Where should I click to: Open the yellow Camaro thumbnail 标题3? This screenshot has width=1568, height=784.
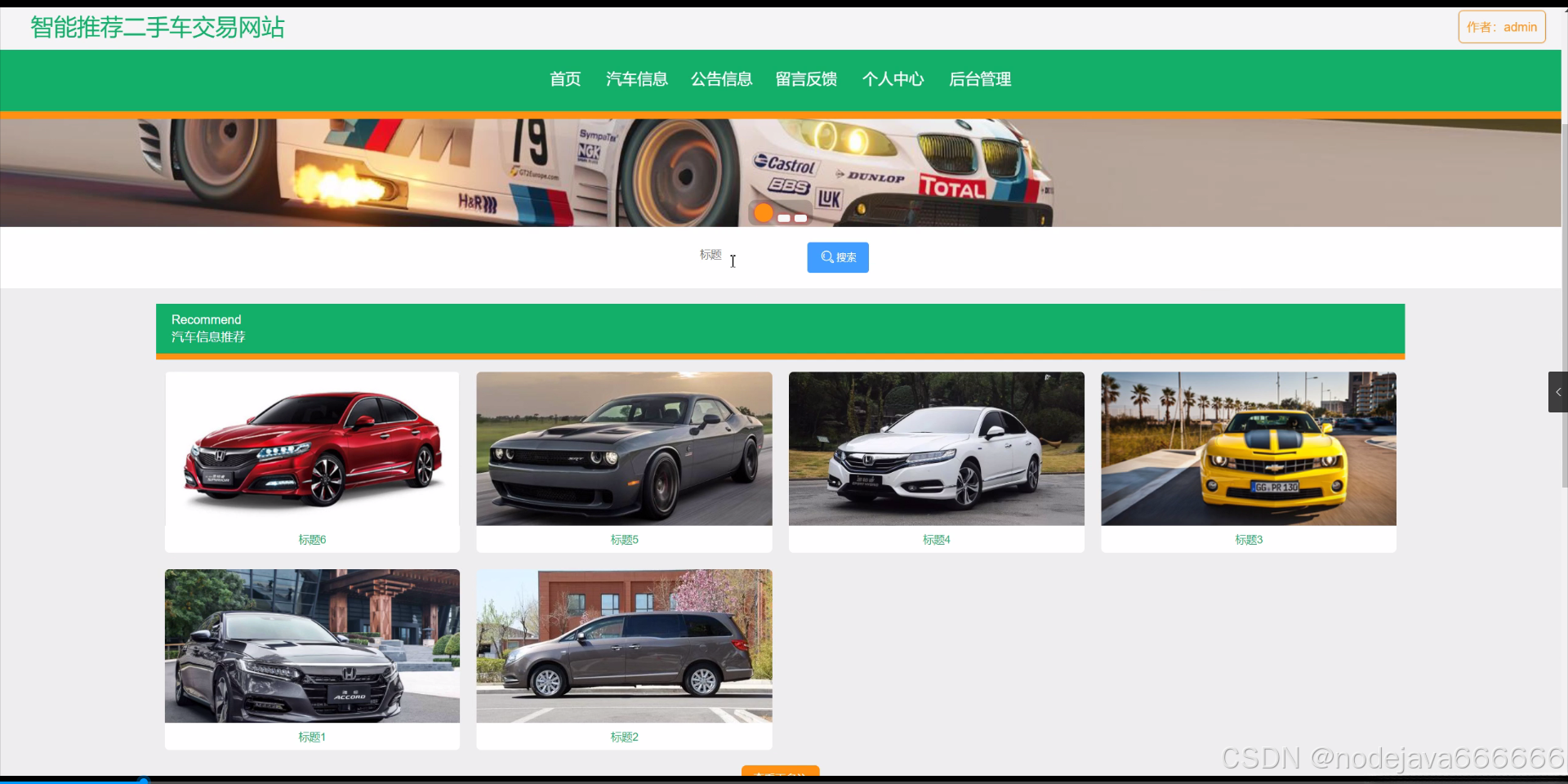point(1249,449)
